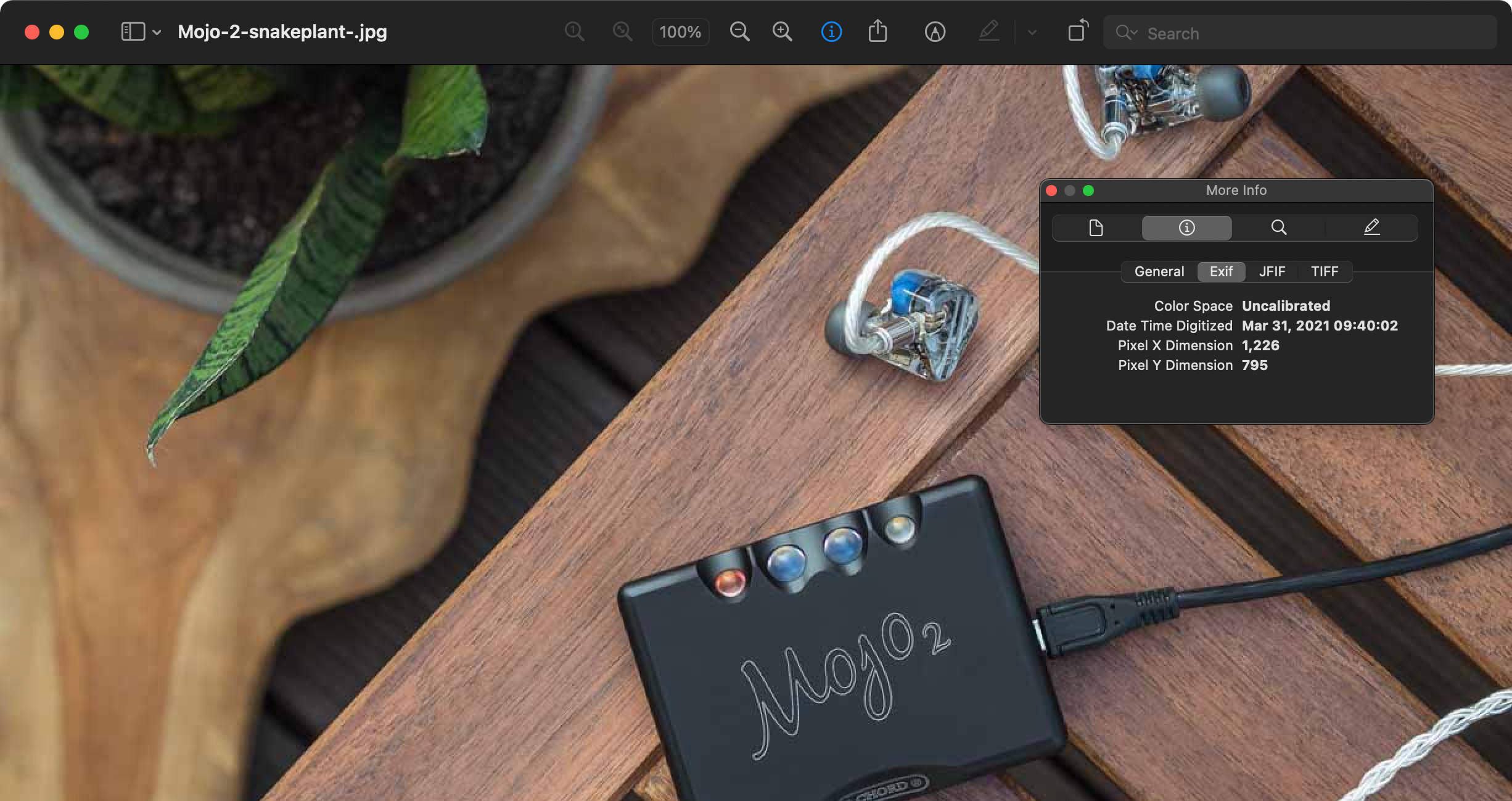Click the zoom to fit magnifier icon
The image size is (1512, 801).
[622, 31]
